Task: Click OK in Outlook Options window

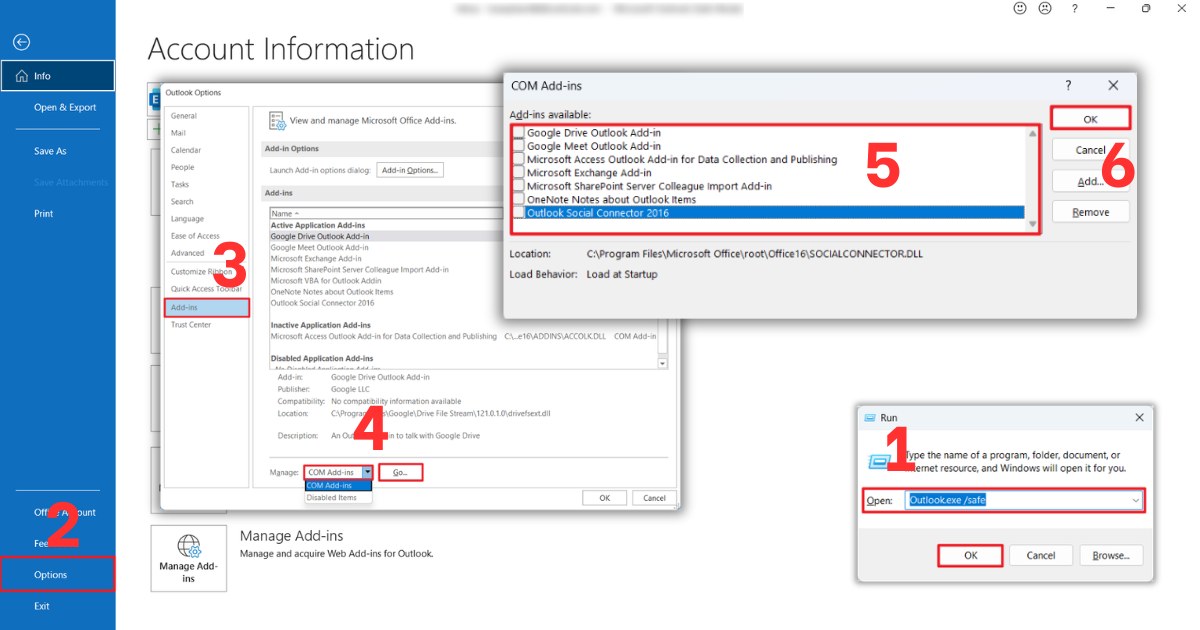Action: 605,498
